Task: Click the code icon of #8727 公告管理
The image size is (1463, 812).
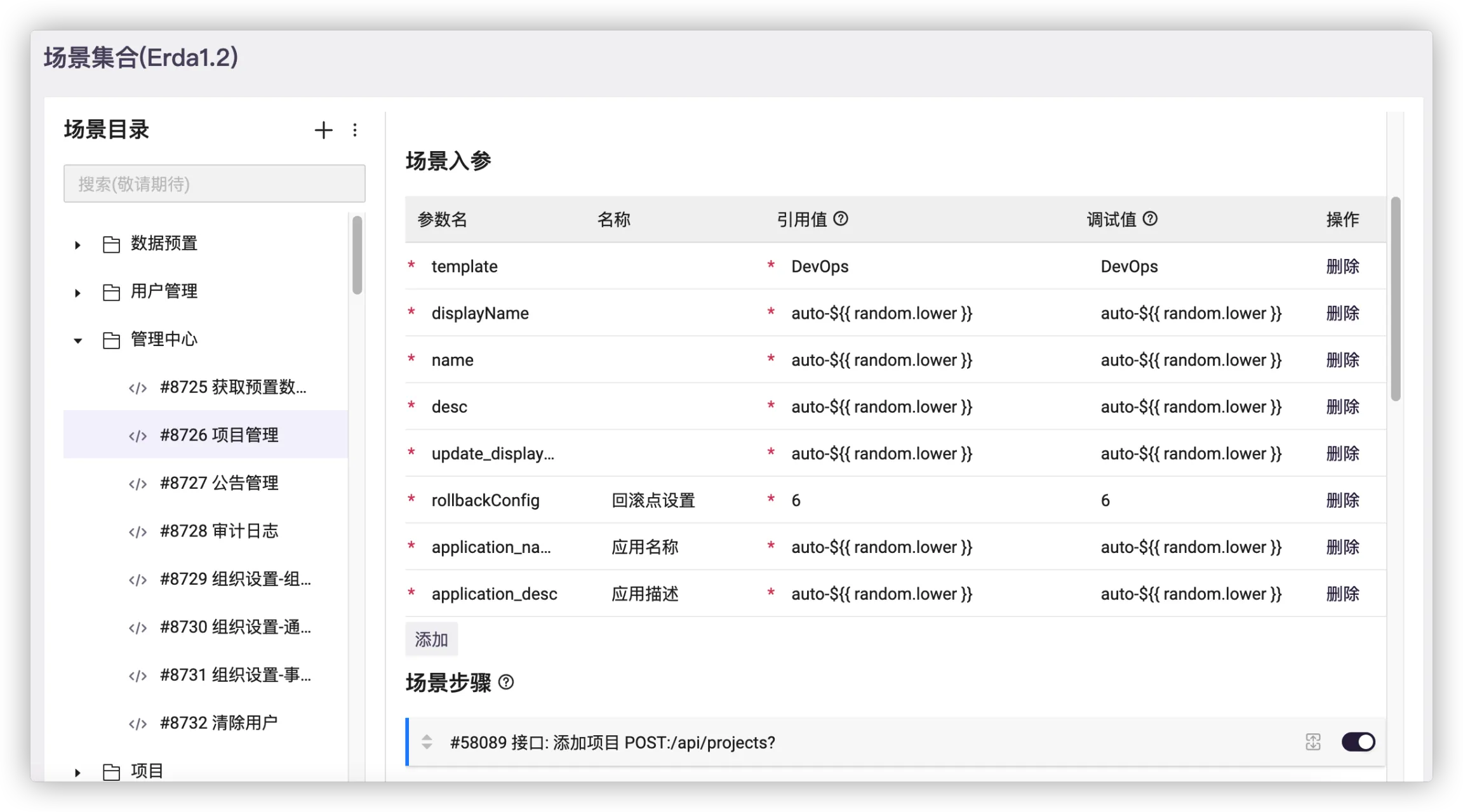Action: point(138,484)
